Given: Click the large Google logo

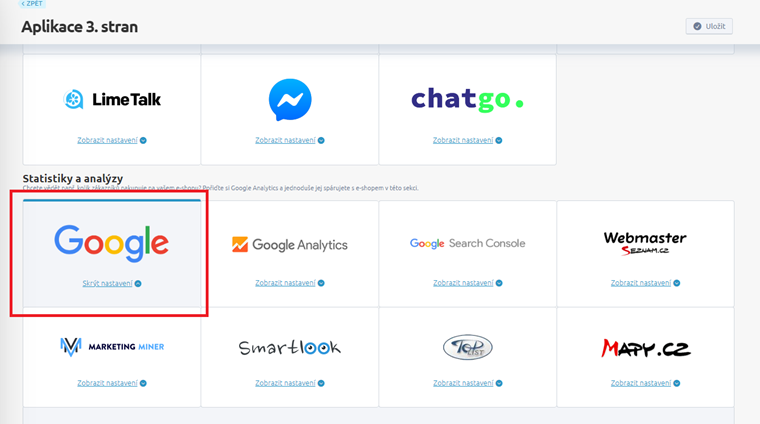Looking at the screenshot, I should click(112, 242).
